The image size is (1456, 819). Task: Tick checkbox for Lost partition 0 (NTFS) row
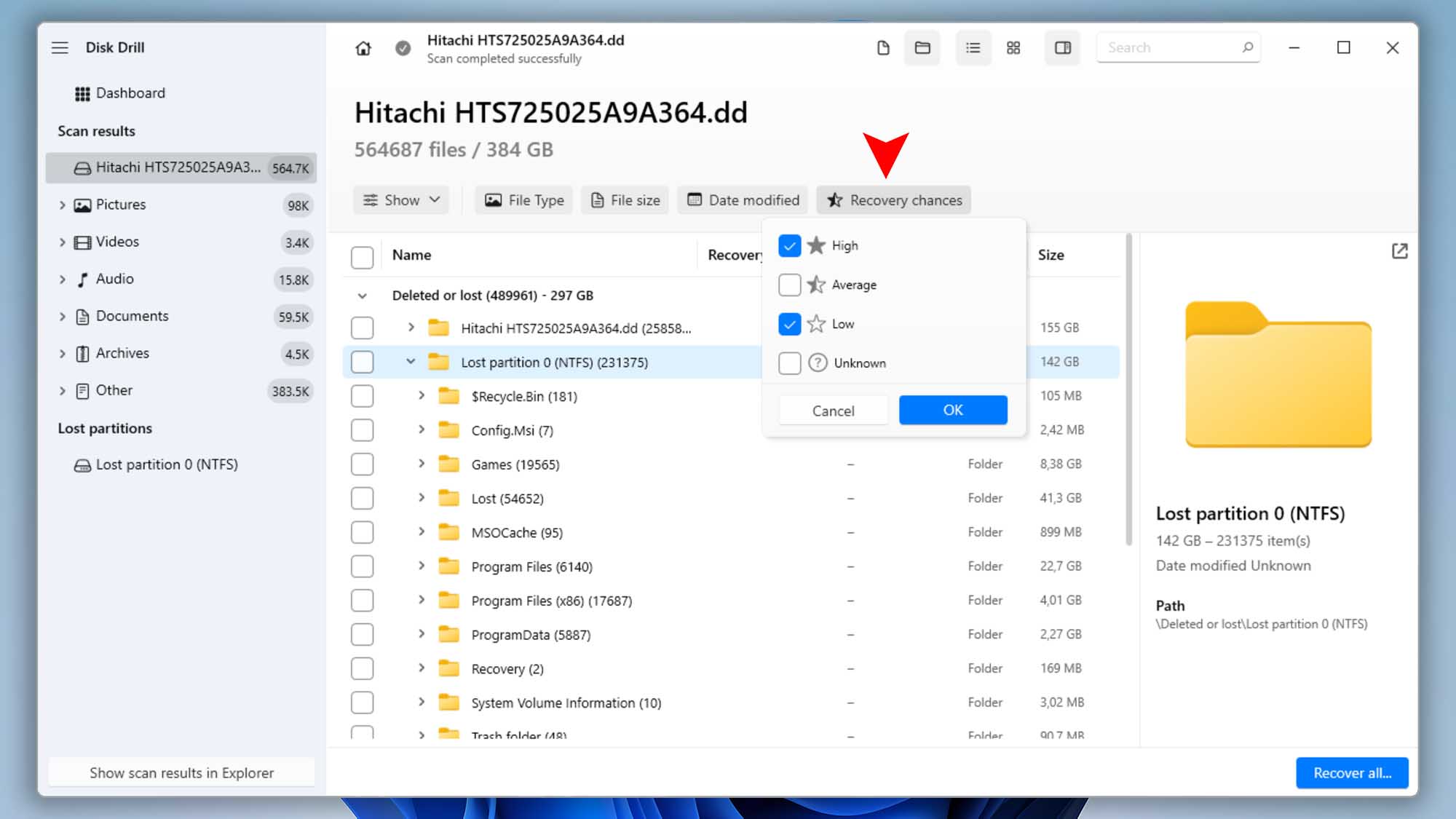click(x=362, y=362)
